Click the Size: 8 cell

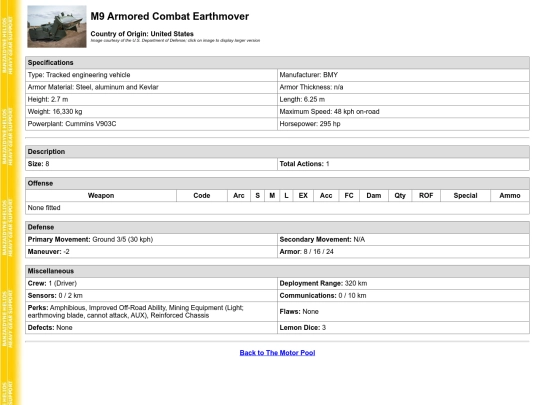(x=151, y=164)
